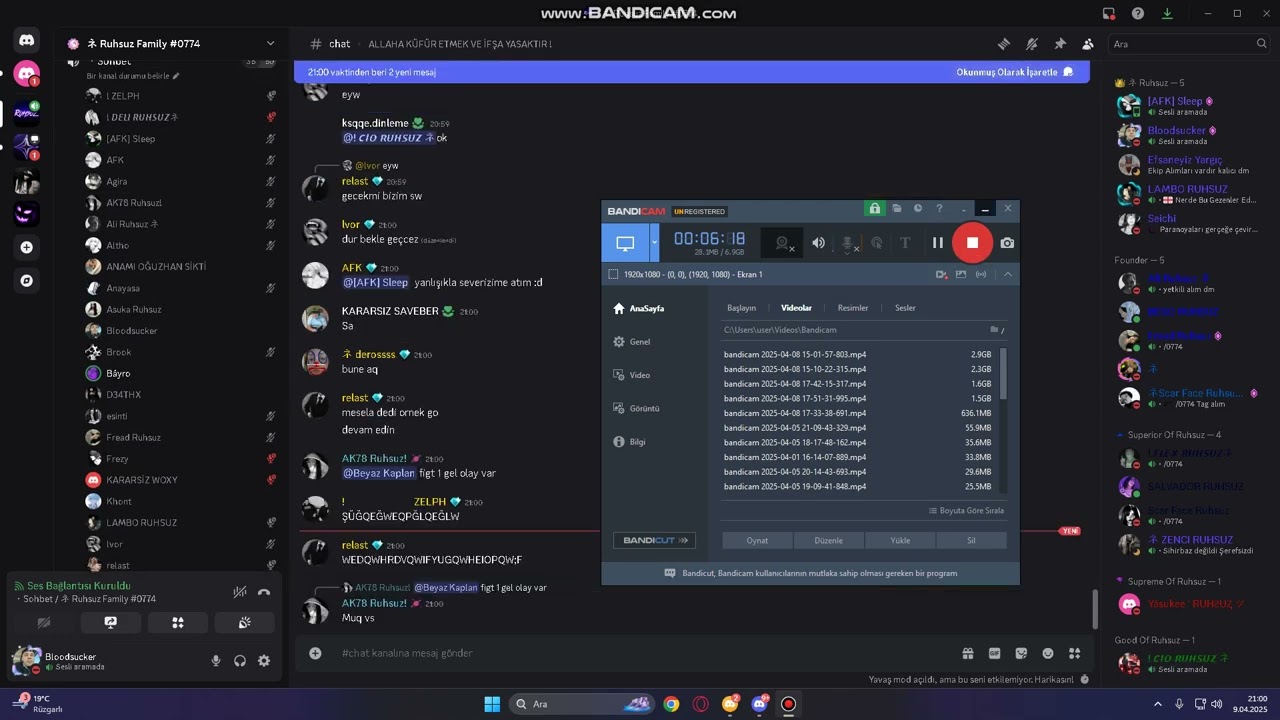Image resolution: width=1280 pixels, height=720 pixels.
Task: Switch to Resimler tab in Bandicam
Action: pos(853,308)
